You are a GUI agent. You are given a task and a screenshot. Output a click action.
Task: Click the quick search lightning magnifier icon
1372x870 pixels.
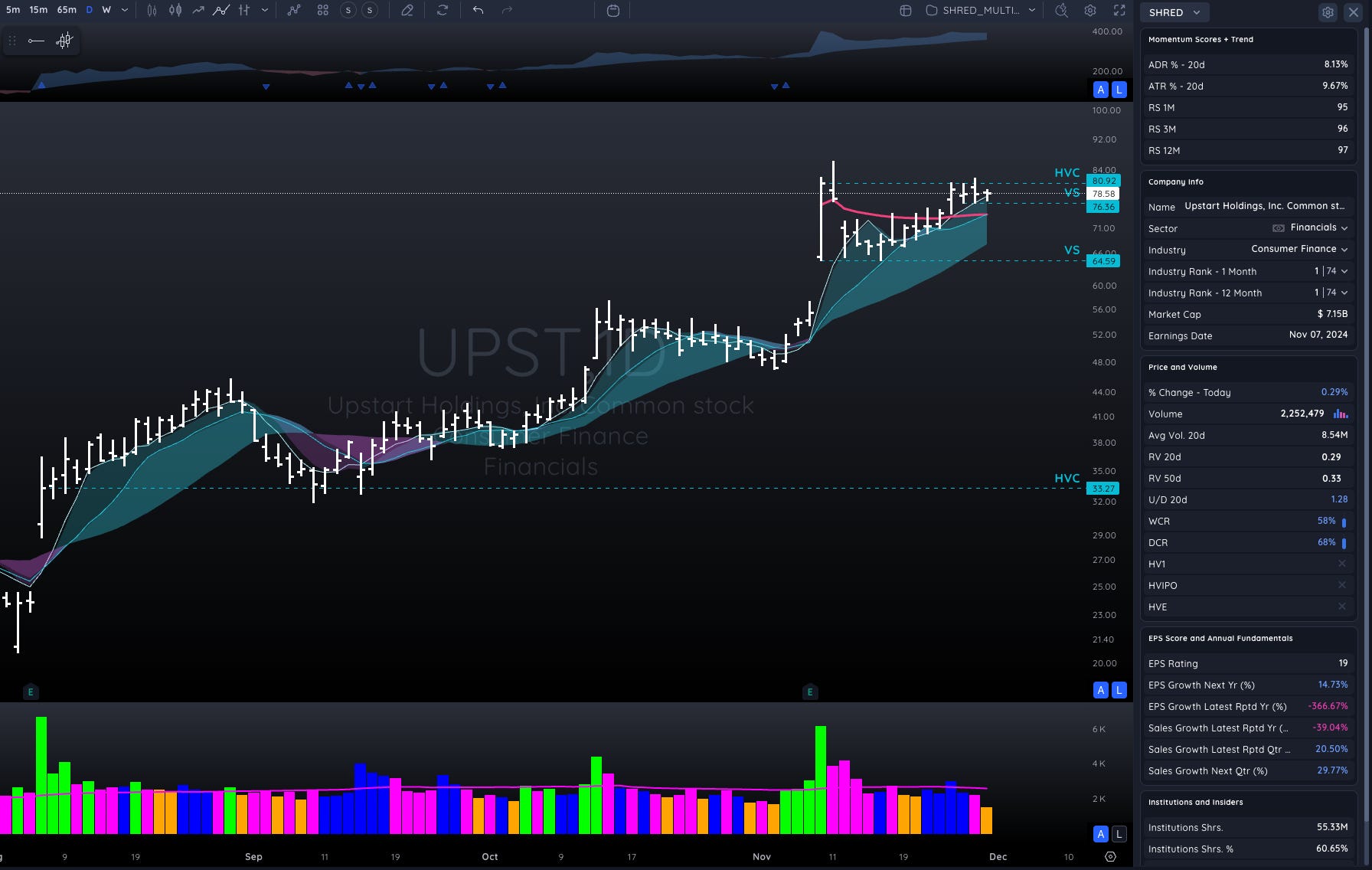tap(1061, 10)
